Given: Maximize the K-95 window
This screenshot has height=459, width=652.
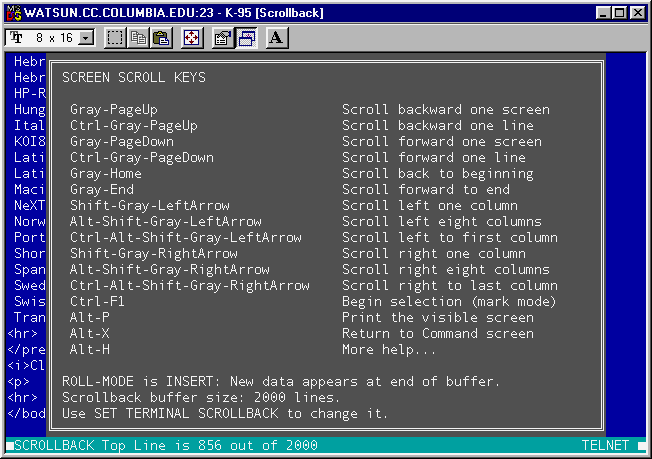Looking at the screenshot, I should pos(619,13).
